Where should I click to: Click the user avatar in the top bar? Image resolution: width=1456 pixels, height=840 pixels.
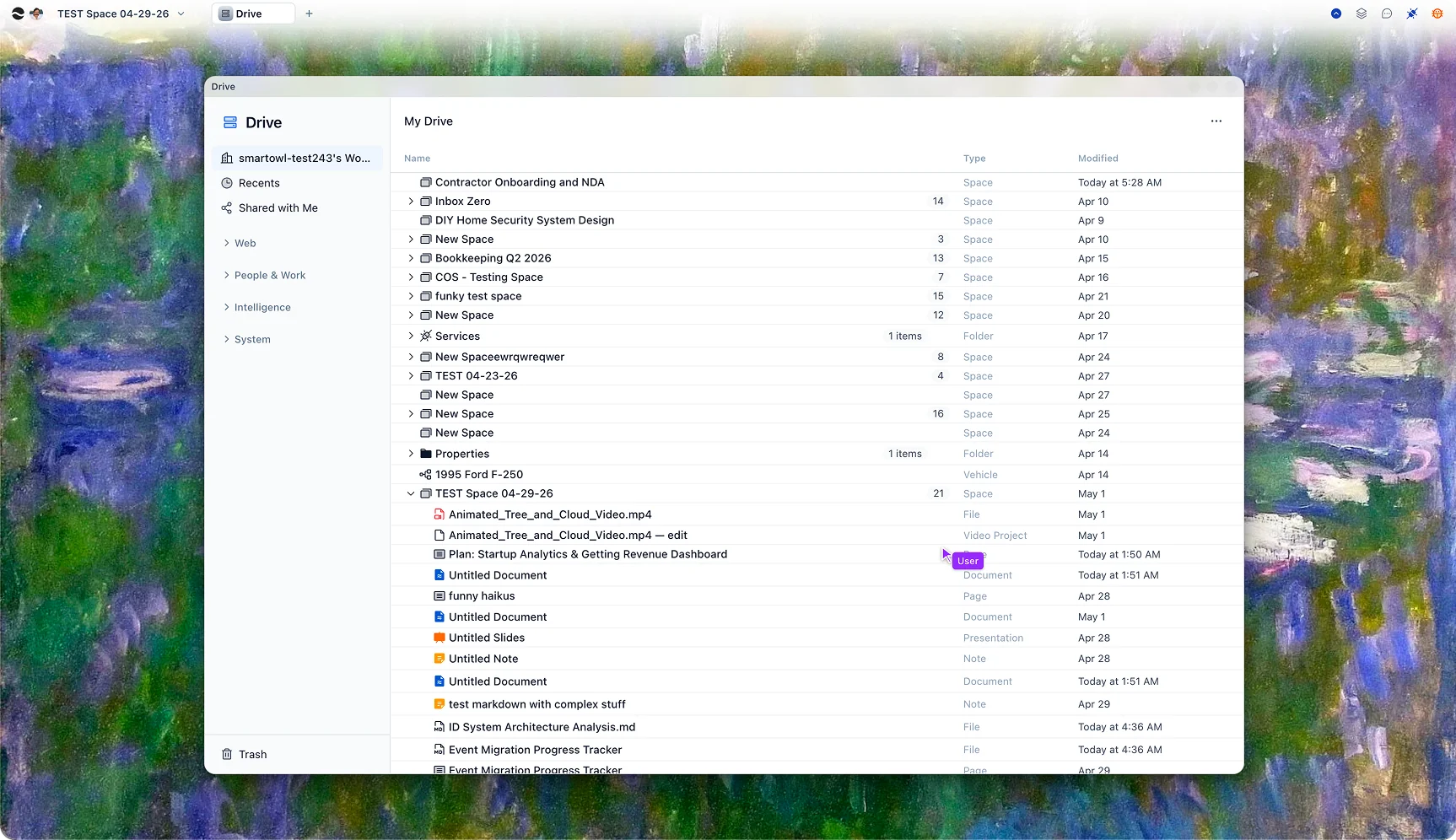36,13
